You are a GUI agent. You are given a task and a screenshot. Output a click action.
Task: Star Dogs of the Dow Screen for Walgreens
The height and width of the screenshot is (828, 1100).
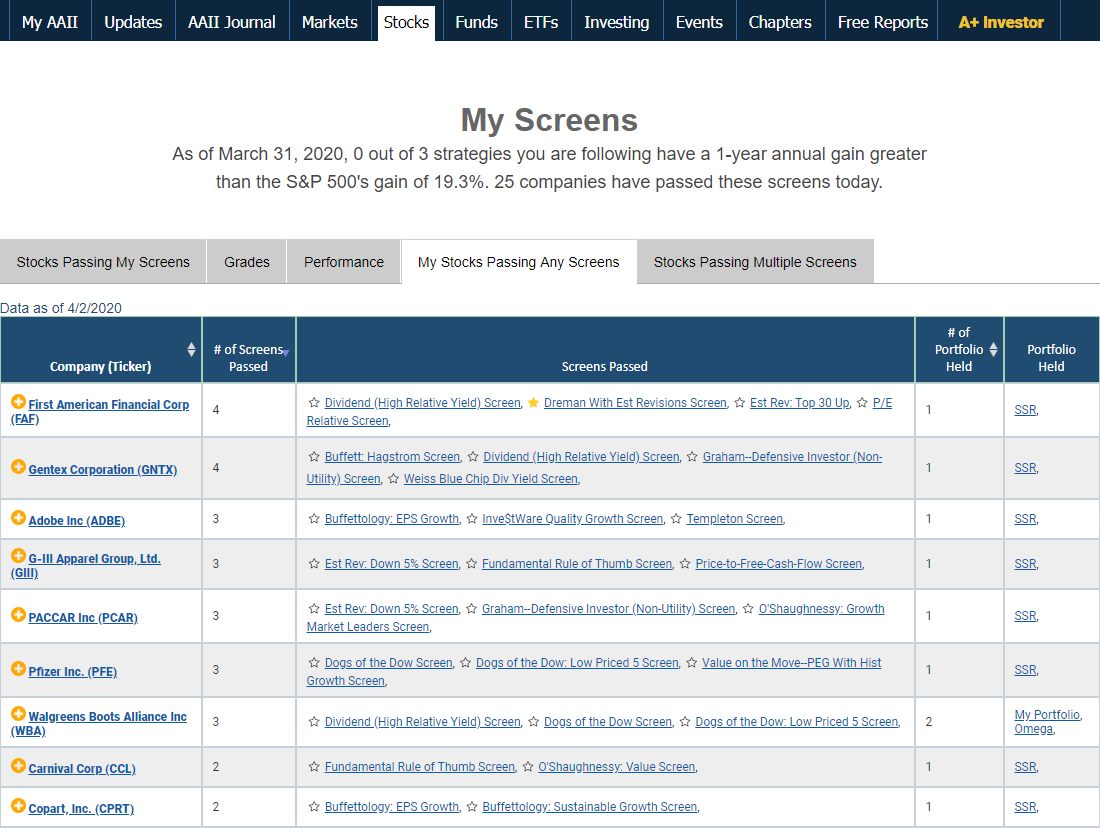pyautogui.click(x=534, y=721)
